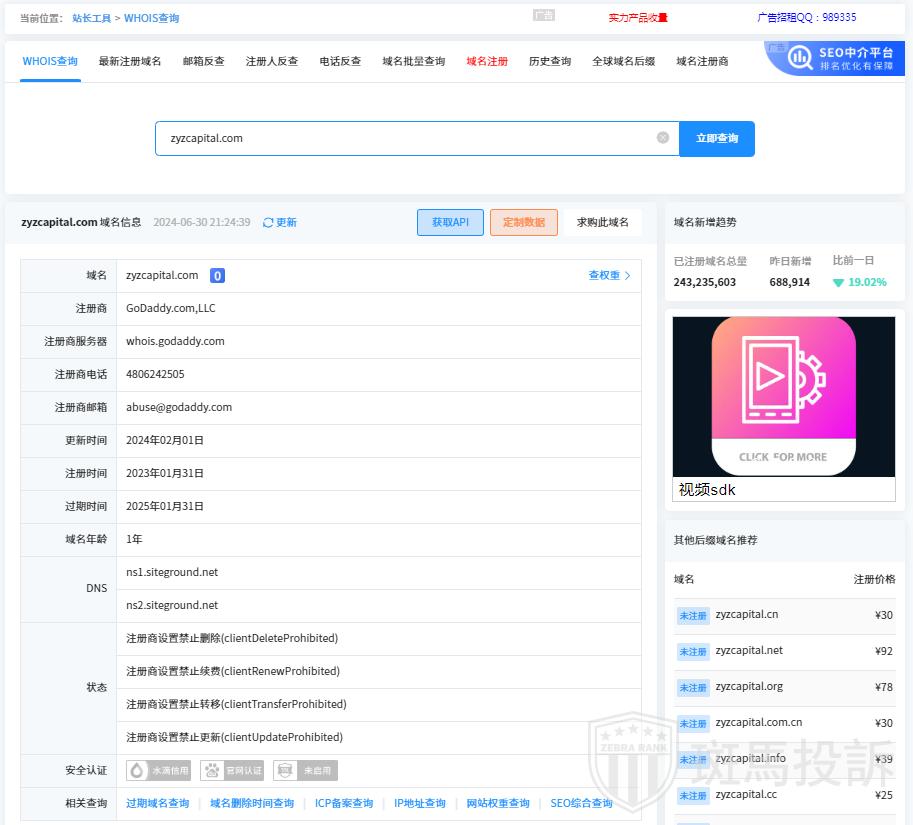The width and height of the screenshot is (913, 825).
Task: Open the 过期域名查询 related link
Action: click(157, 803)
